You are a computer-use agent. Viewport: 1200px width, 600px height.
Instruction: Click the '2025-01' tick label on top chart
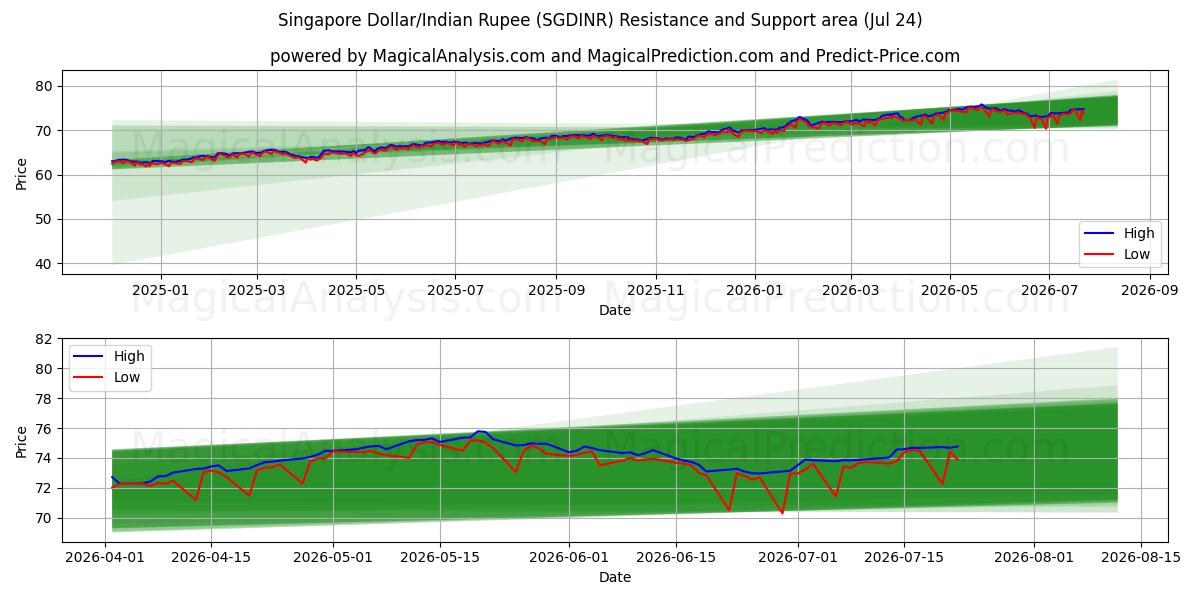coord(161,290)
